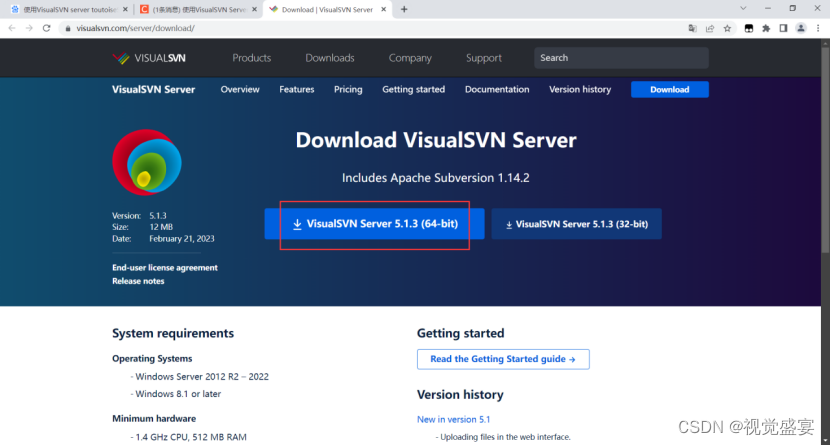
Task: Click 'Windows 8.1 or later' text
Action: click(178, 394)
